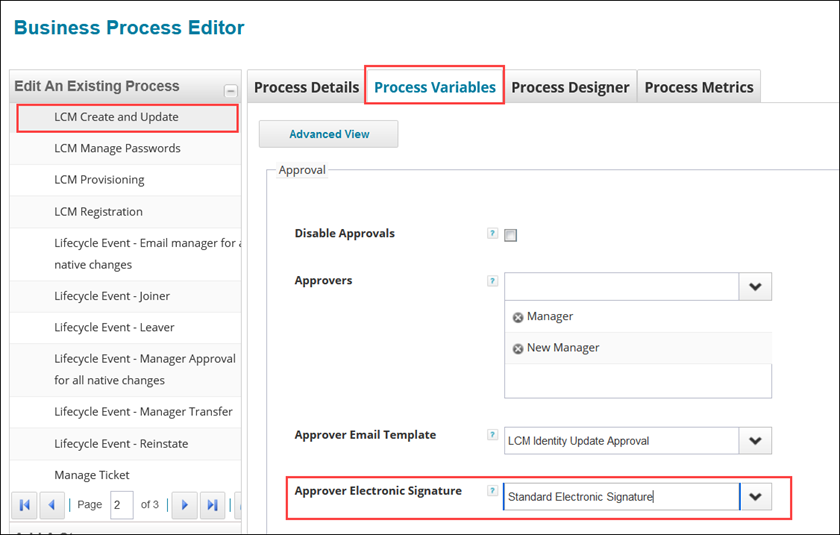Select LCM Provisioning process
This screenshot has height=535, width=840.
(x=99, y=180)
